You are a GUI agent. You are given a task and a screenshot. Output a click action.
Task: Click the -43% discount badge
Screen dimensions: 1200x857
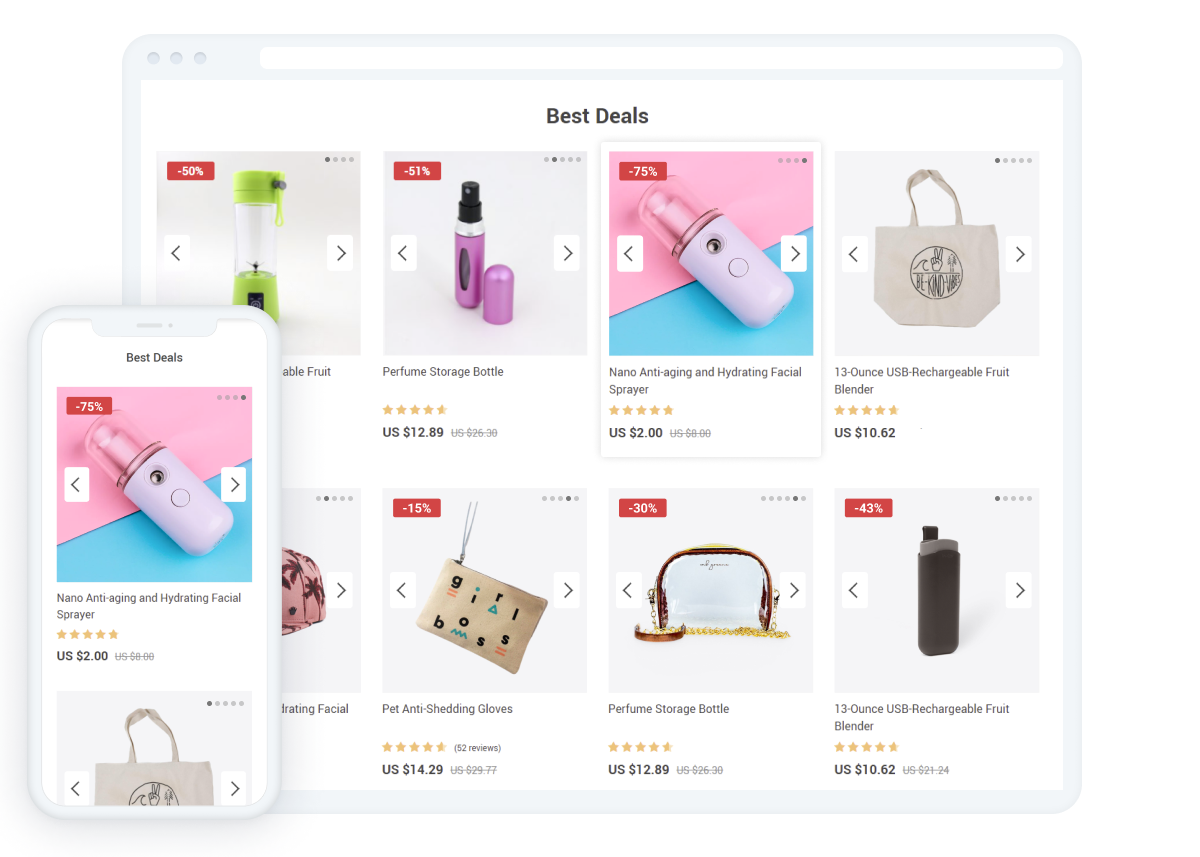tap(868, 508)
